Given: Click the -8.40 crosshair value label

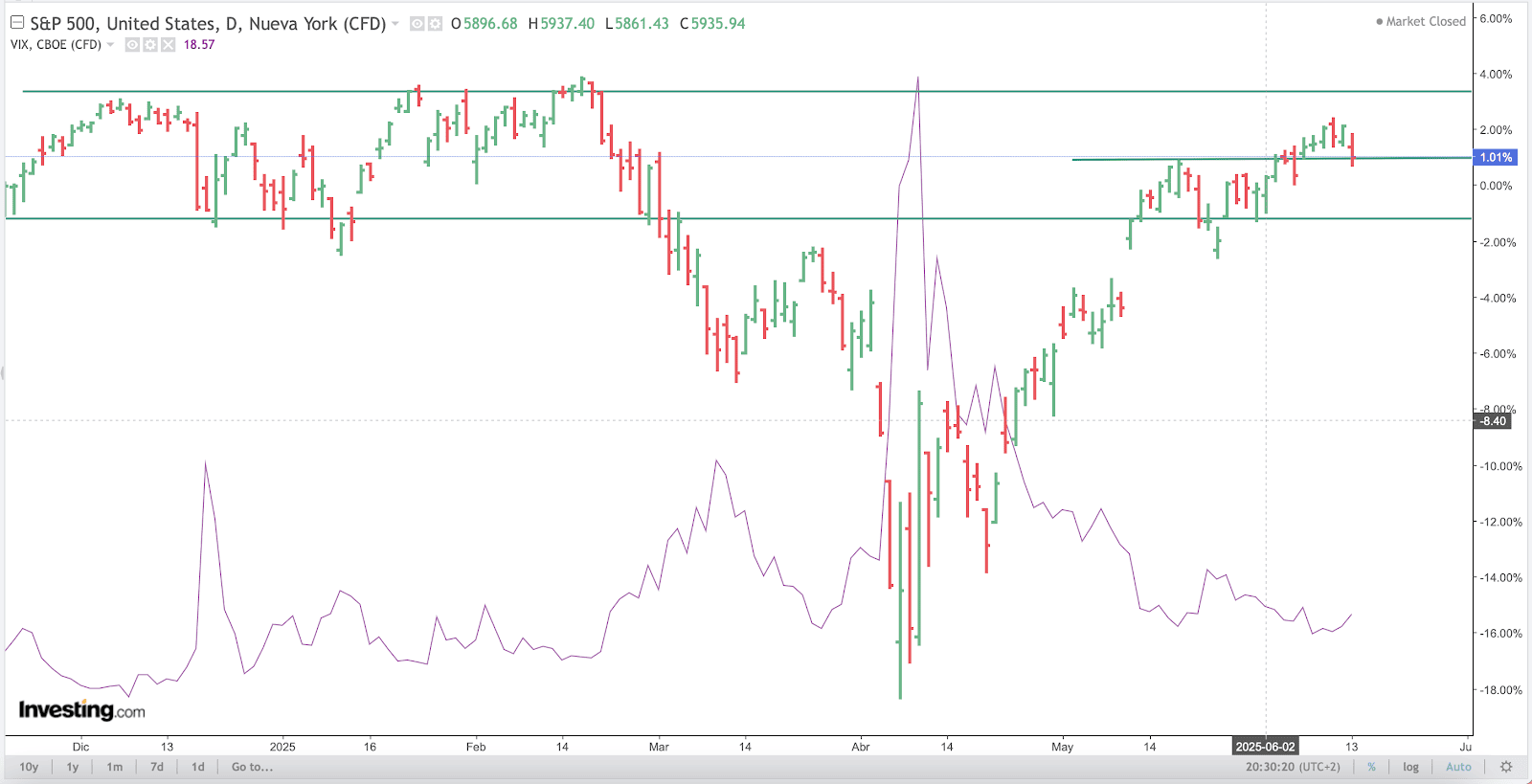Looking at the screenshot, I should click(1494, 421).
